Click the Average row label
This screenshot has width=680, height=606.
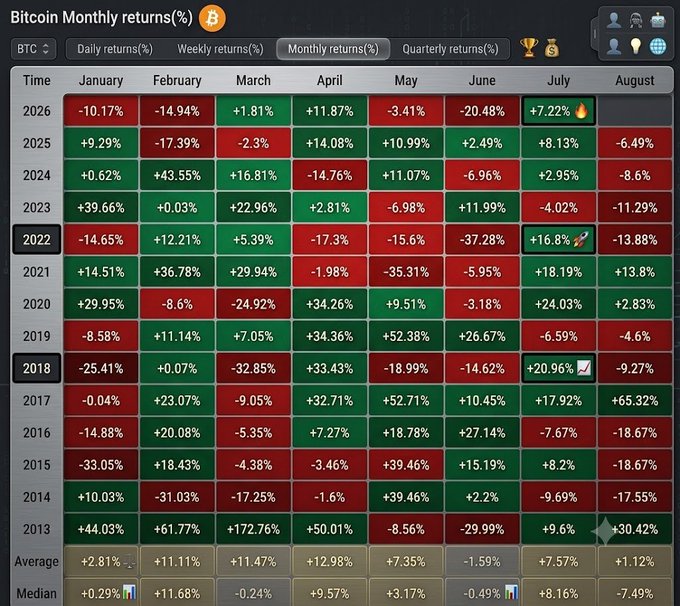pos(36,561)
